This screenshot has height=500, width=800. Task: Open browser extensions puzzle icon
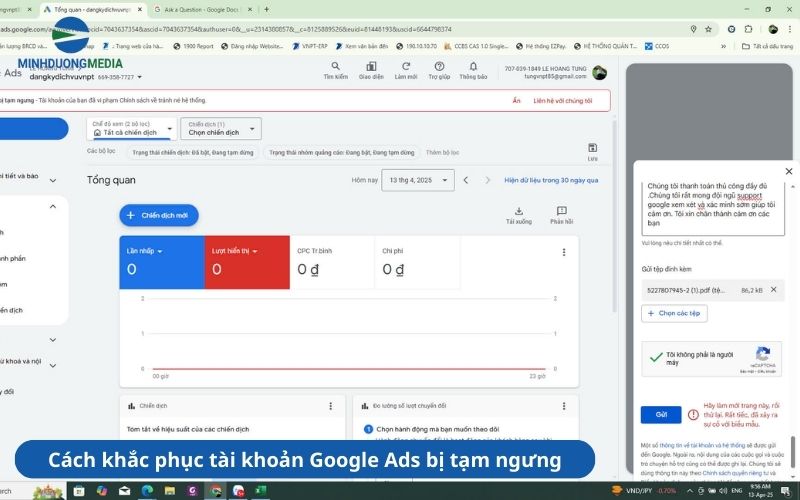(x=748, y=29)
